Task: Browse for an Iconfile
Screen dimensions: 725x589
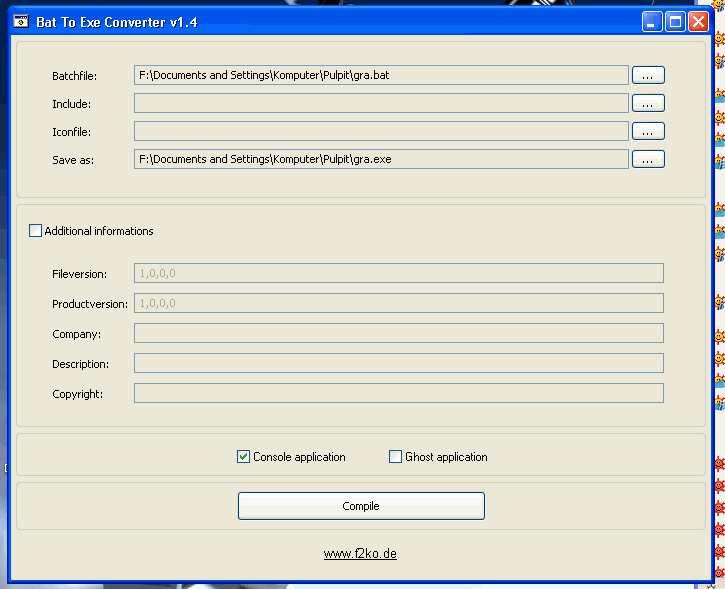Action: pyautogui.click(x=648, y=131)
